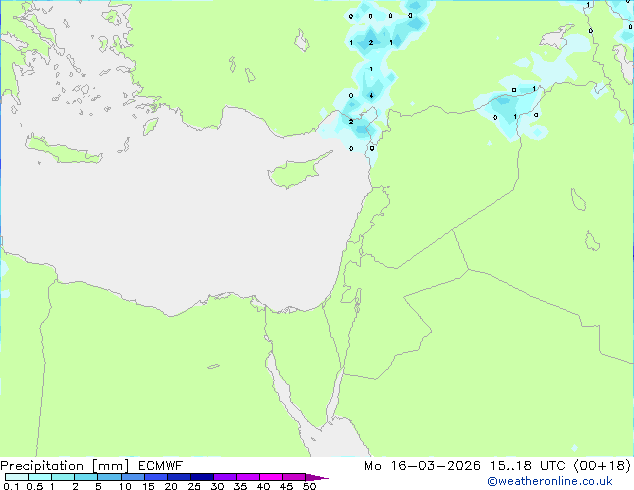Viewport: 634px width, 490px height.
Task: Click the 30–35 mm violet legend swatch
Action: click(224, 477)
